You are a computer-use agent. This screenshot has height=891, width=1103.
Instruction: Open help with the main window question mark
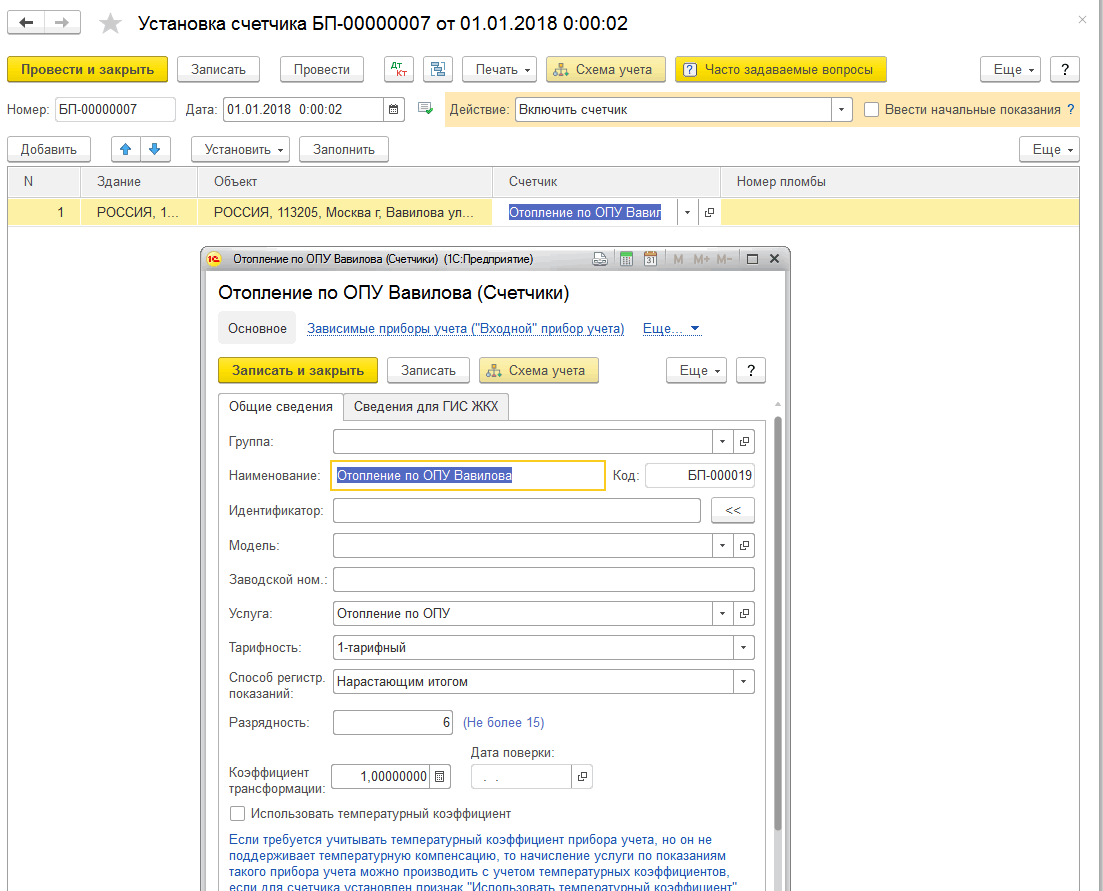(1064, 70)
